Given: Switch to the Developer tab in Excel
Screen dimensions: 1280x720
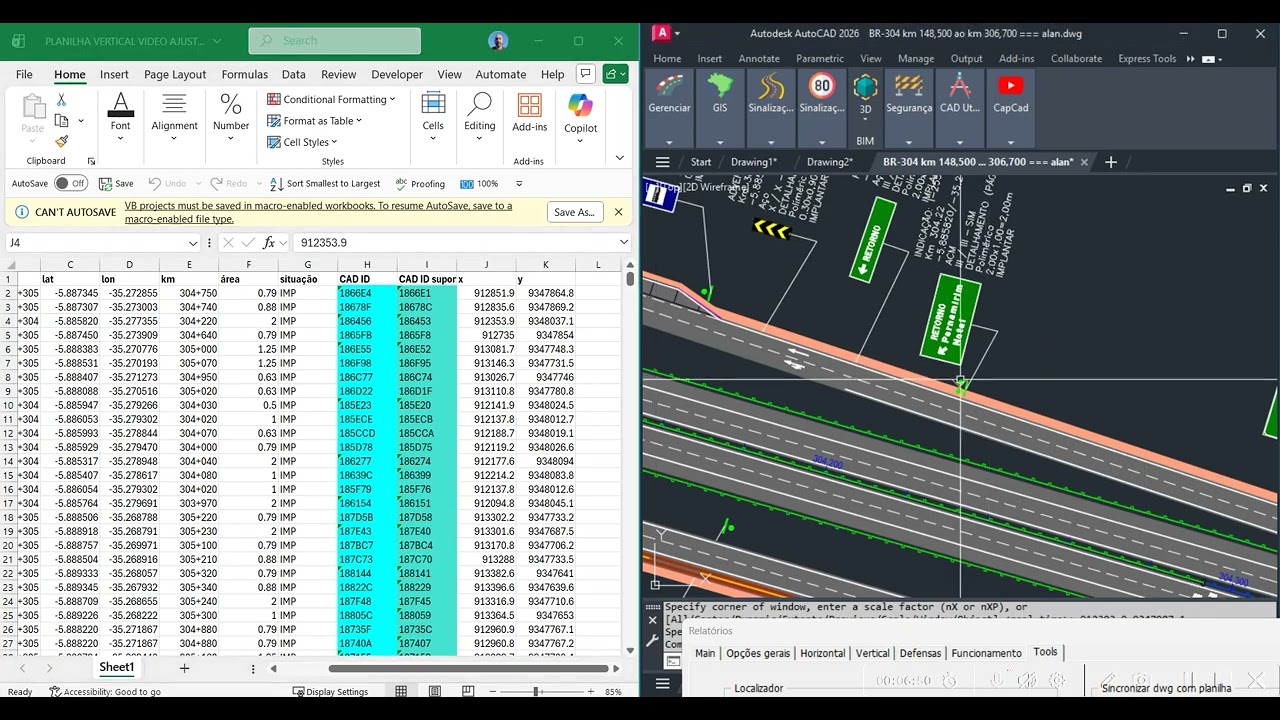Looking at the screenshot, I should tap(397, 74).
